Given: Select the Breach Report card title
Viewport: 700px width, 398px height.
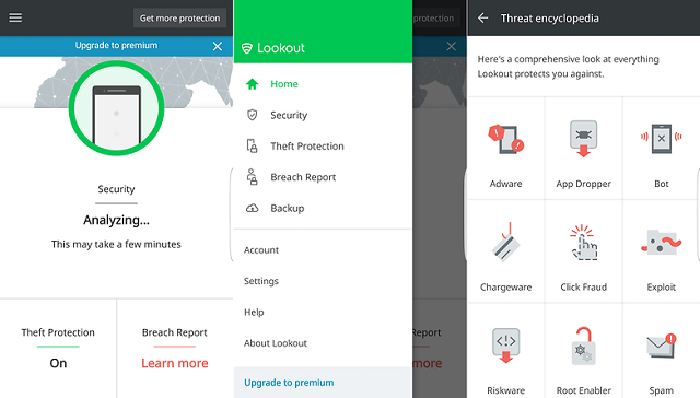Looking at the screenshot, I should [175, 333].
